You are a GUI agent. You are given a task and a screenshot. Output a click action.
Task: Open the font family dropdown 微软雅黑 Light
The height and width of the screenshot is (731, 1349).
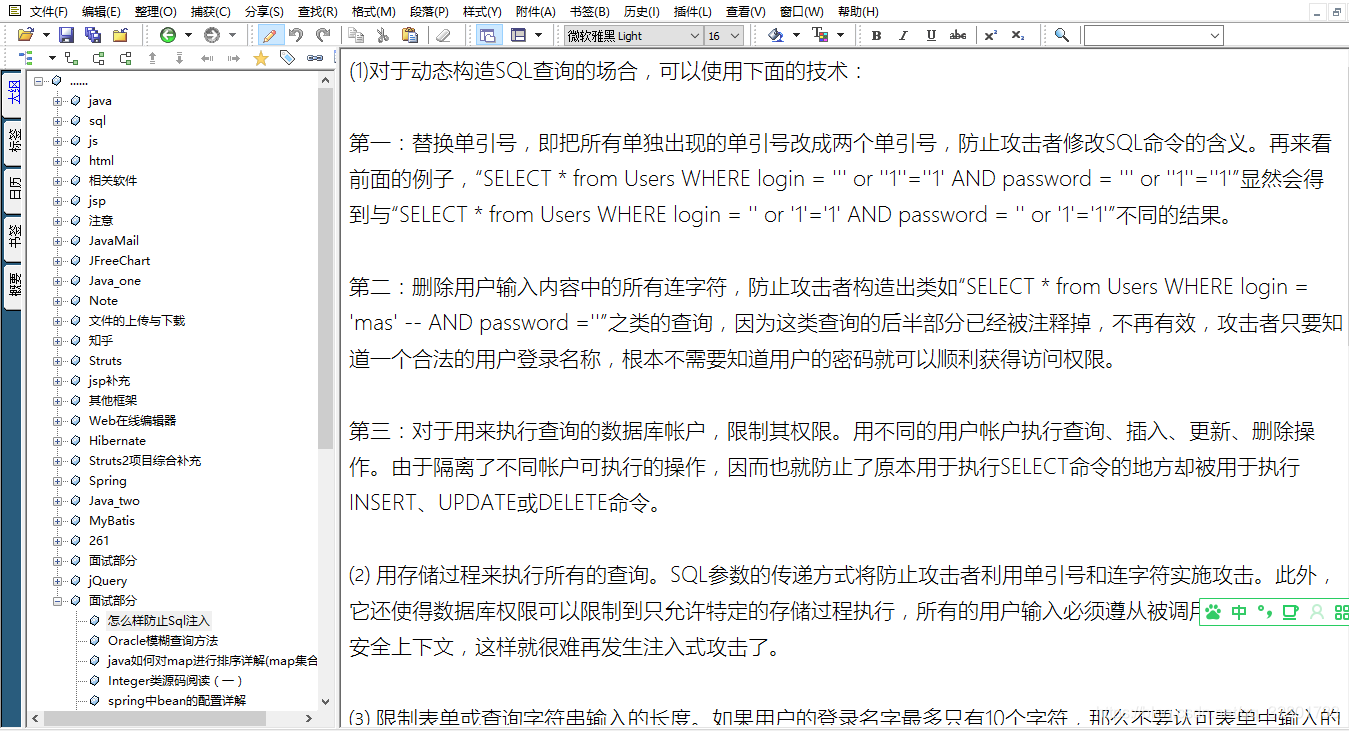pyautogui.click(x=630, y=34)
